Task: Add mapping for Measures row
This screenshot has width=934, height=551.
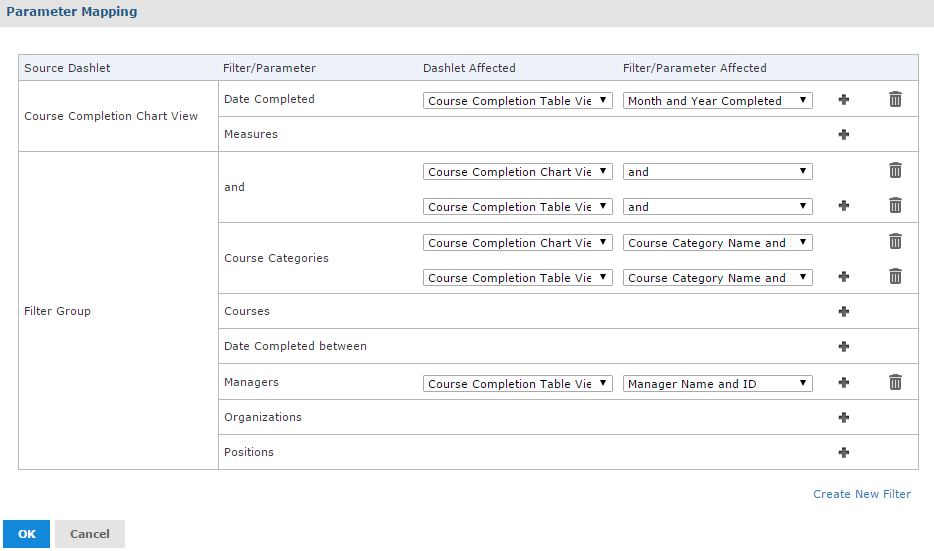Action: coord(843,135)
